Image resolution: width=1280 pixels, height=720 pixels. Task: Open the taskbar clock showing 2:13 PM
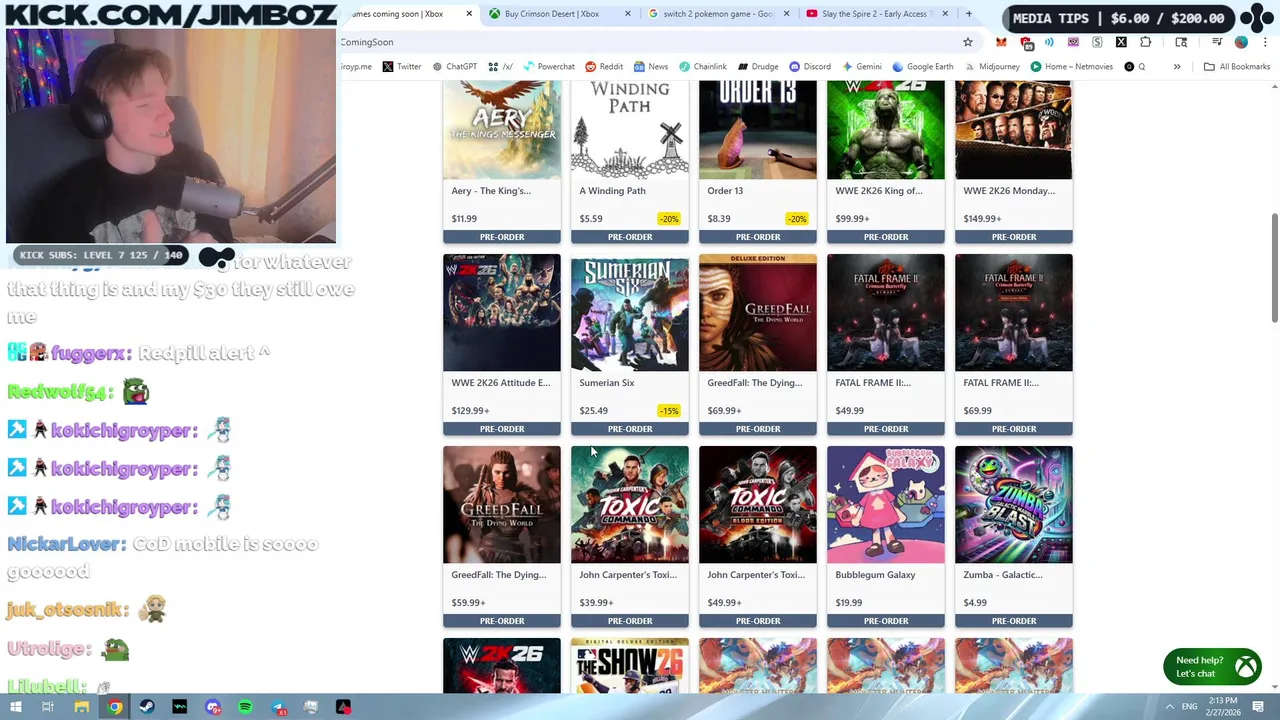point(1222,706)
